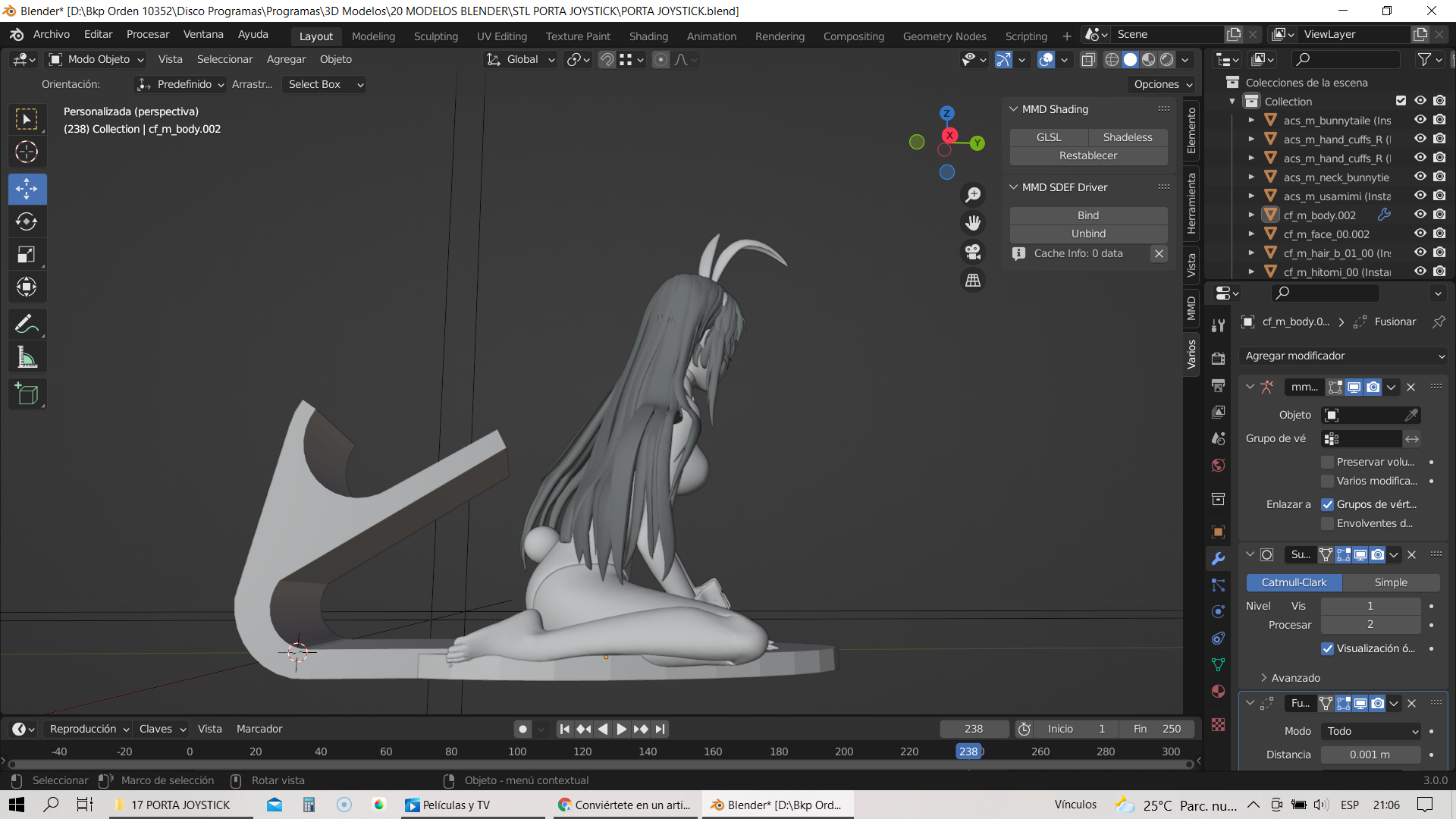Expand cf_m_hitomi_00 tree item
1456x819 pixels.
point(1251,271)
